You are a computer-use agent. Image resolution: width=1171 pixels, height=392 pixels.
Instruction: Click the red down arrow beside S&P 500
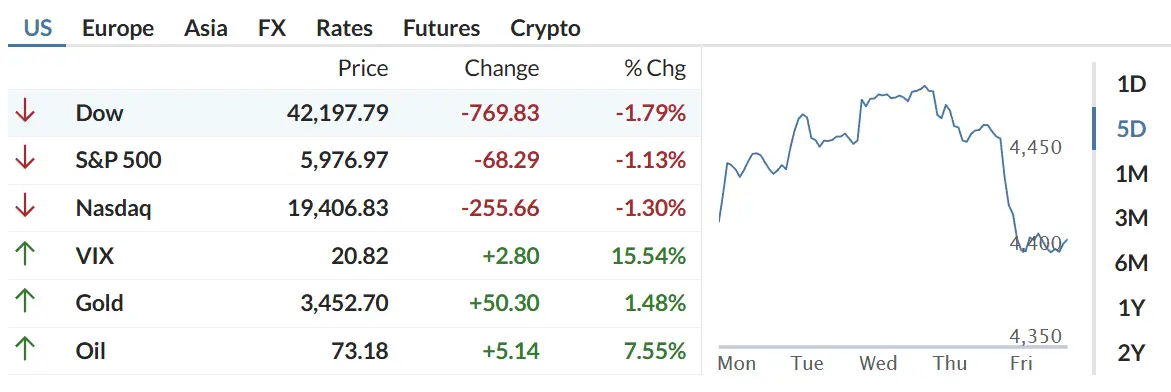coord(25,159)
